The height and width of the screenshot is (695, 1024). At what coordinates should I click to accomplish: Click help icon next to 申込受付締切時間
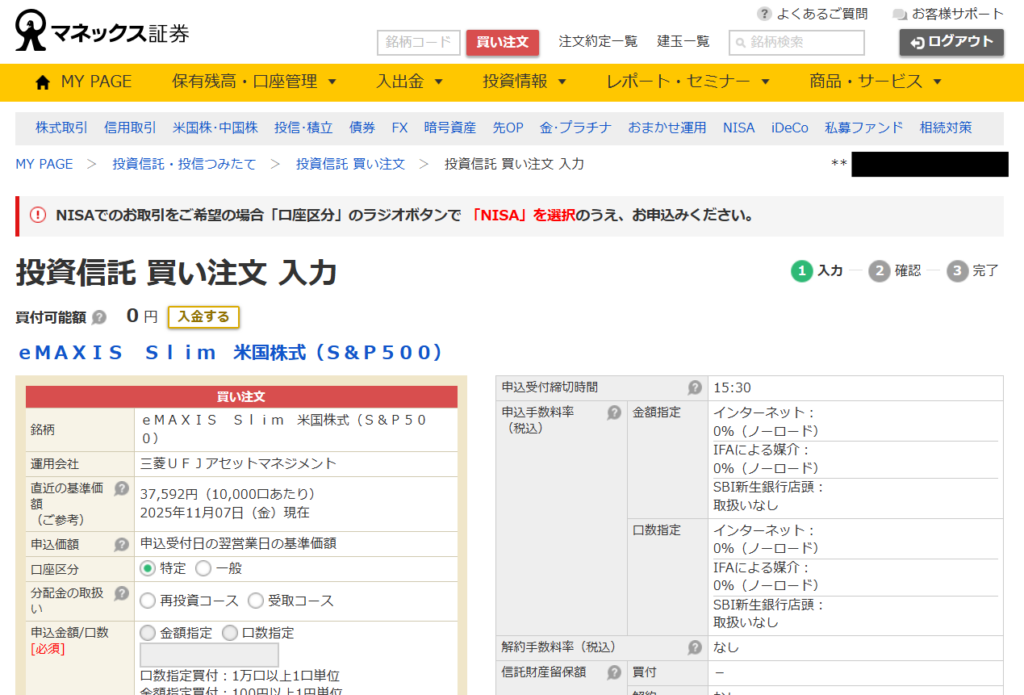point(695,387)
